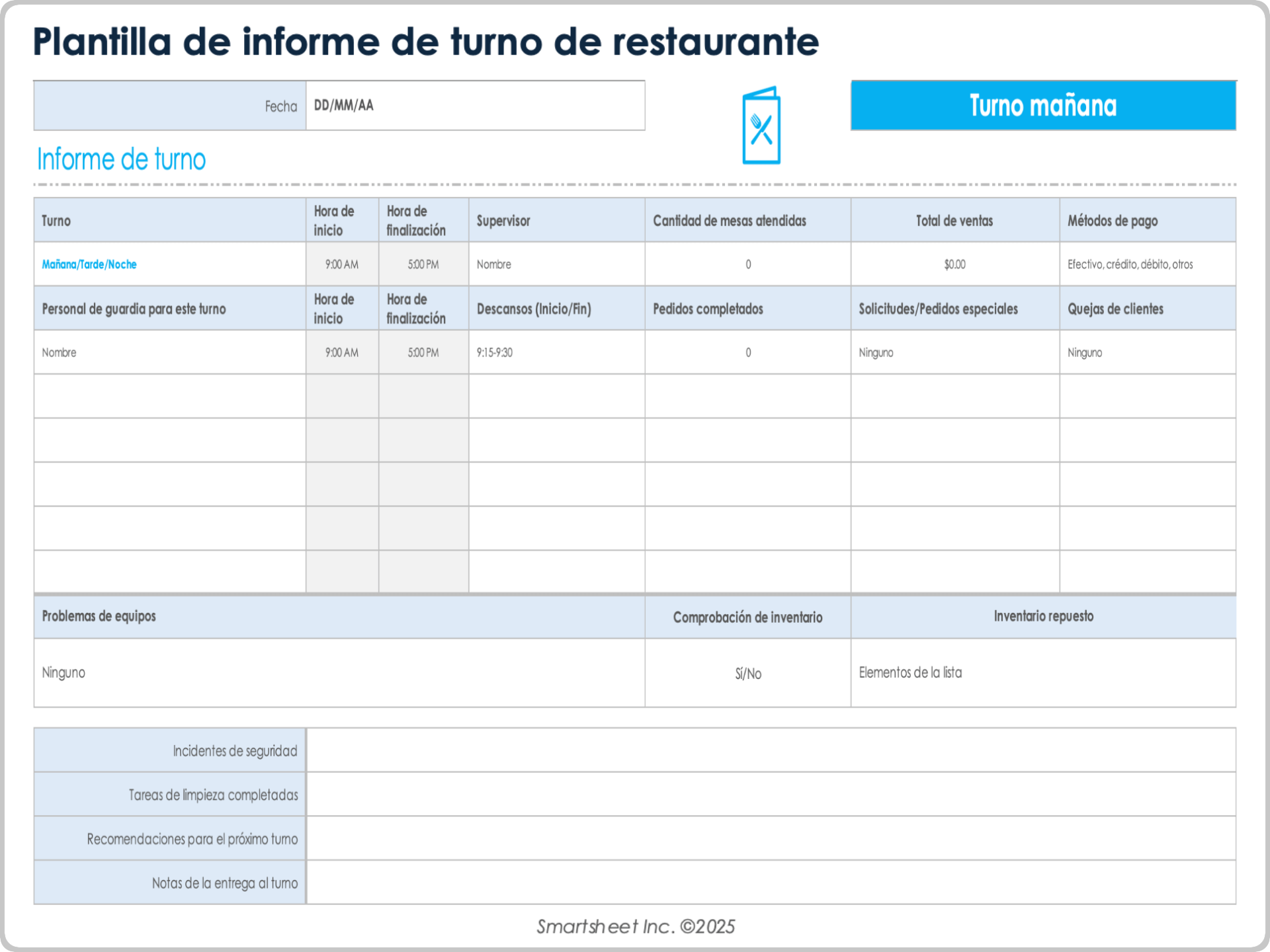Select the 0 under Cantidad de mesas atendidas
The image size is (1270, 952).
click(x=748, y=264)
